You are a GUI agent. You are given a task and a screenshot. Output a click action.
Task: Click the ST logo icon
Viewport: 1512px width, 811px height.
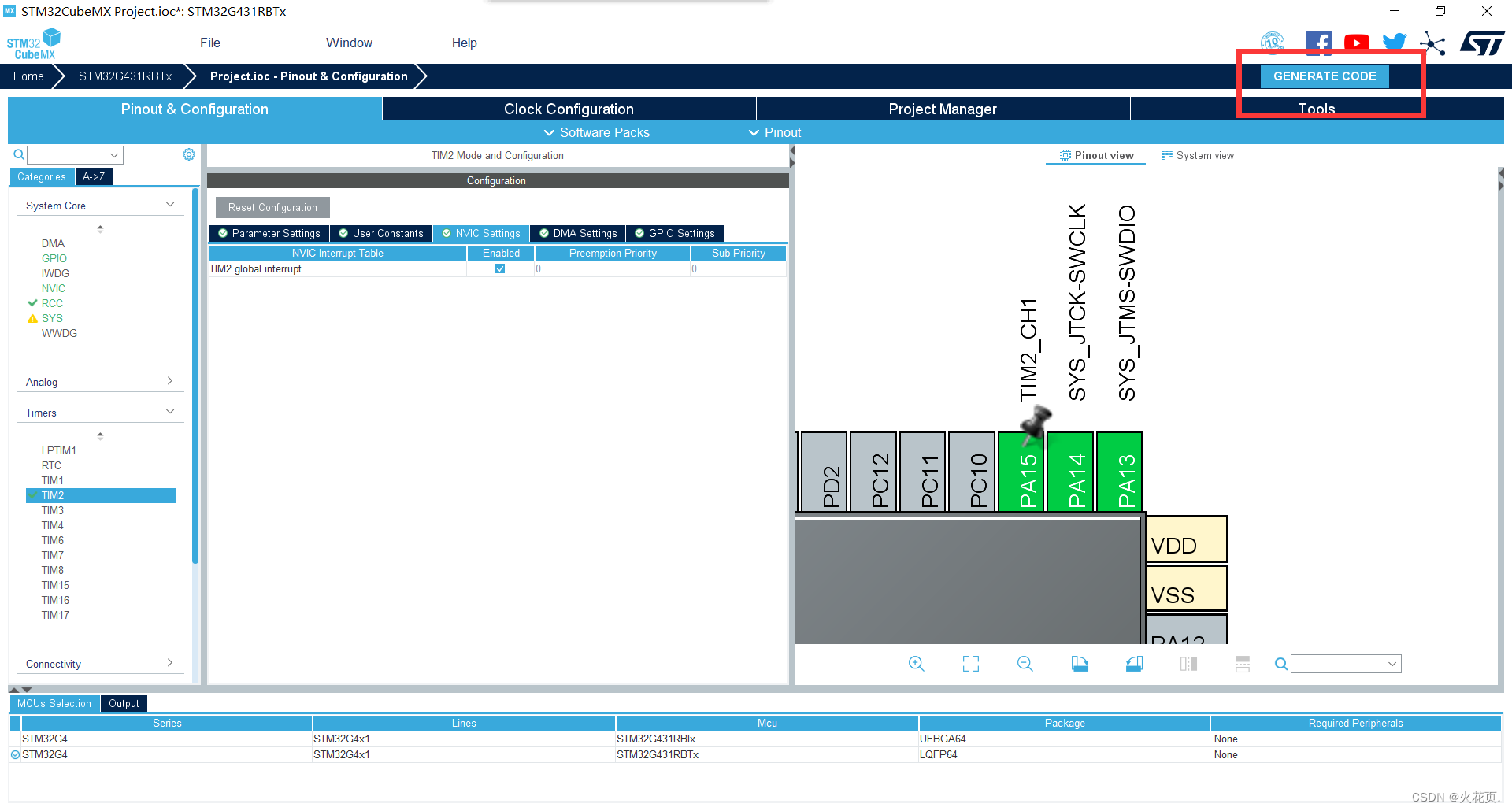coord(1482,43)
